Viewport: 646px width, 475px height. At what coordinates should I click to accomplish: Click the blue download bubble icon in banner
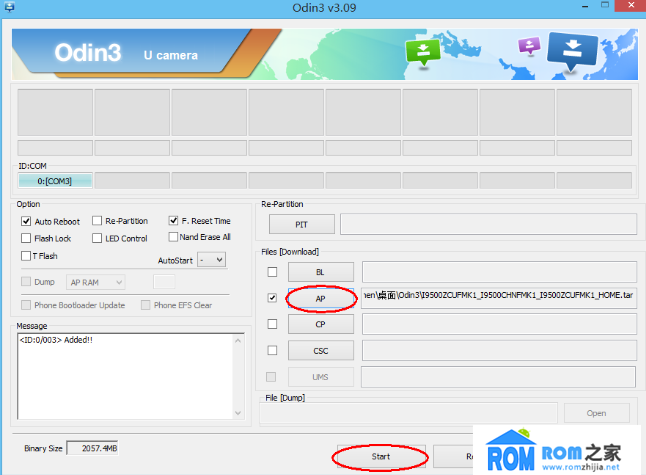[572, 51]
